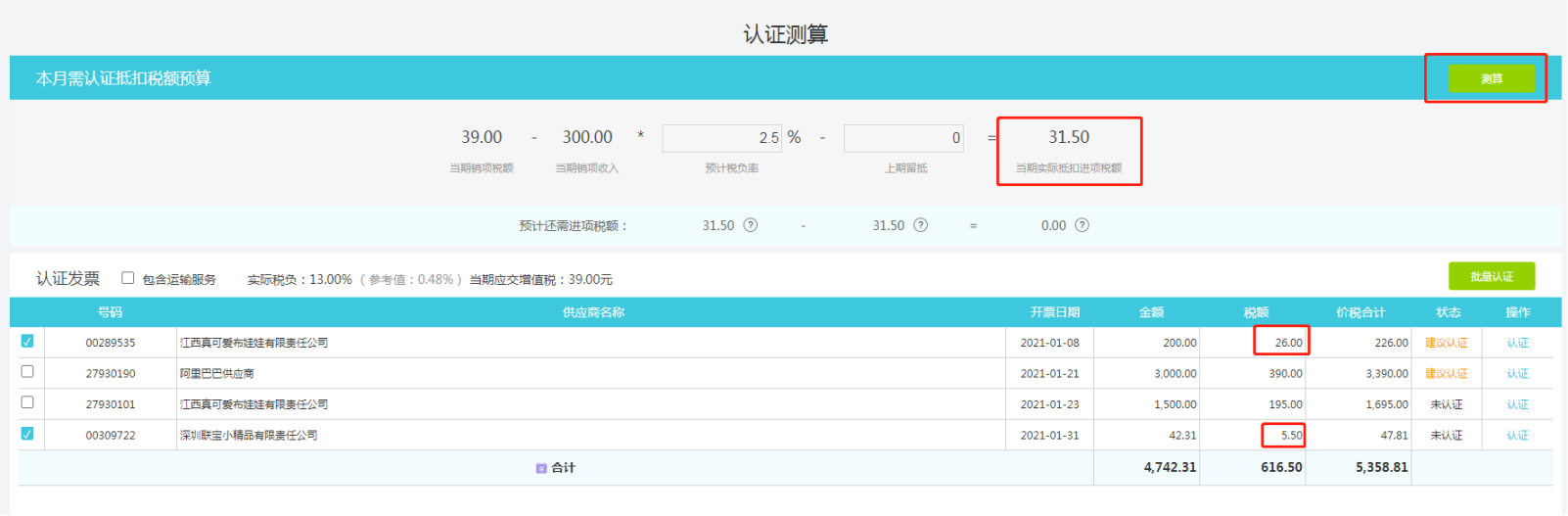
Task: Click the 当期销项税额 value 39.00
Action: [482, 138]
